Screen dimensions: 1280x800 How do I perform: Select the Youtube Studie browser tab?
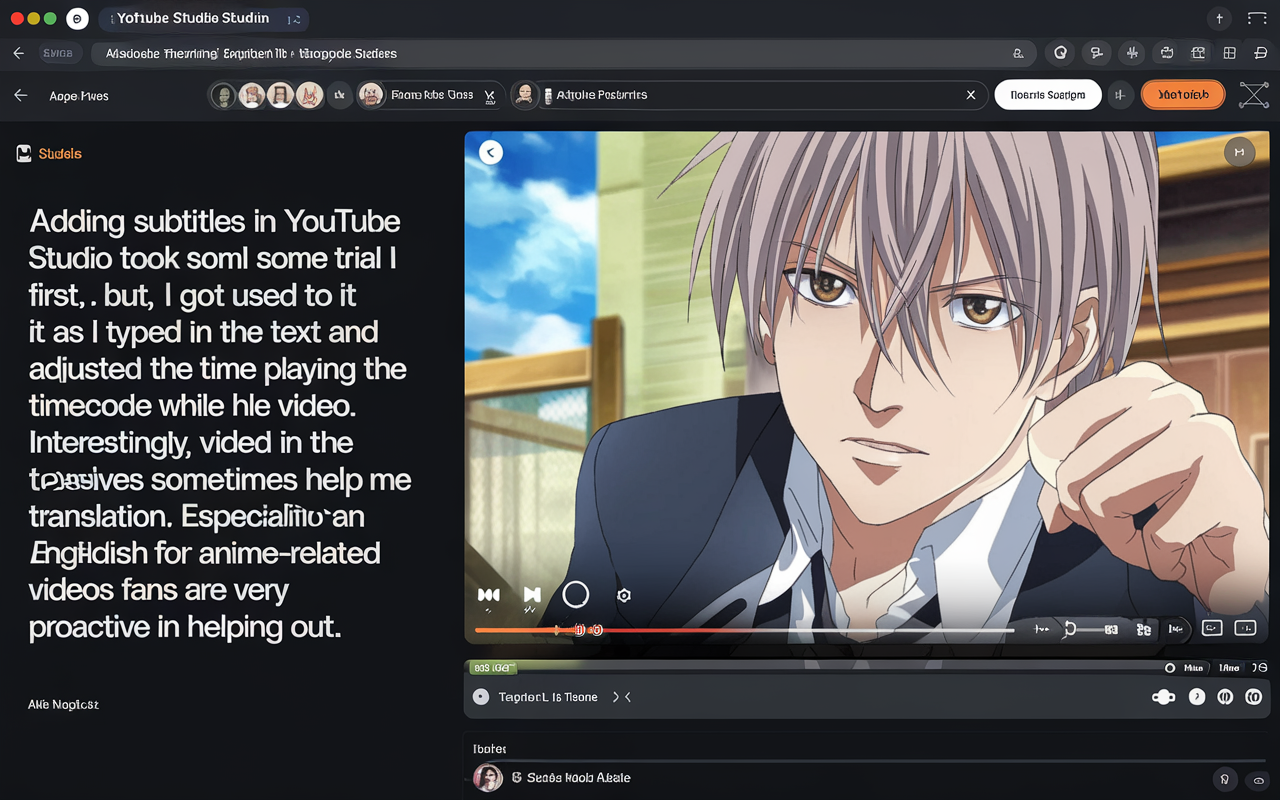point(203,18)
